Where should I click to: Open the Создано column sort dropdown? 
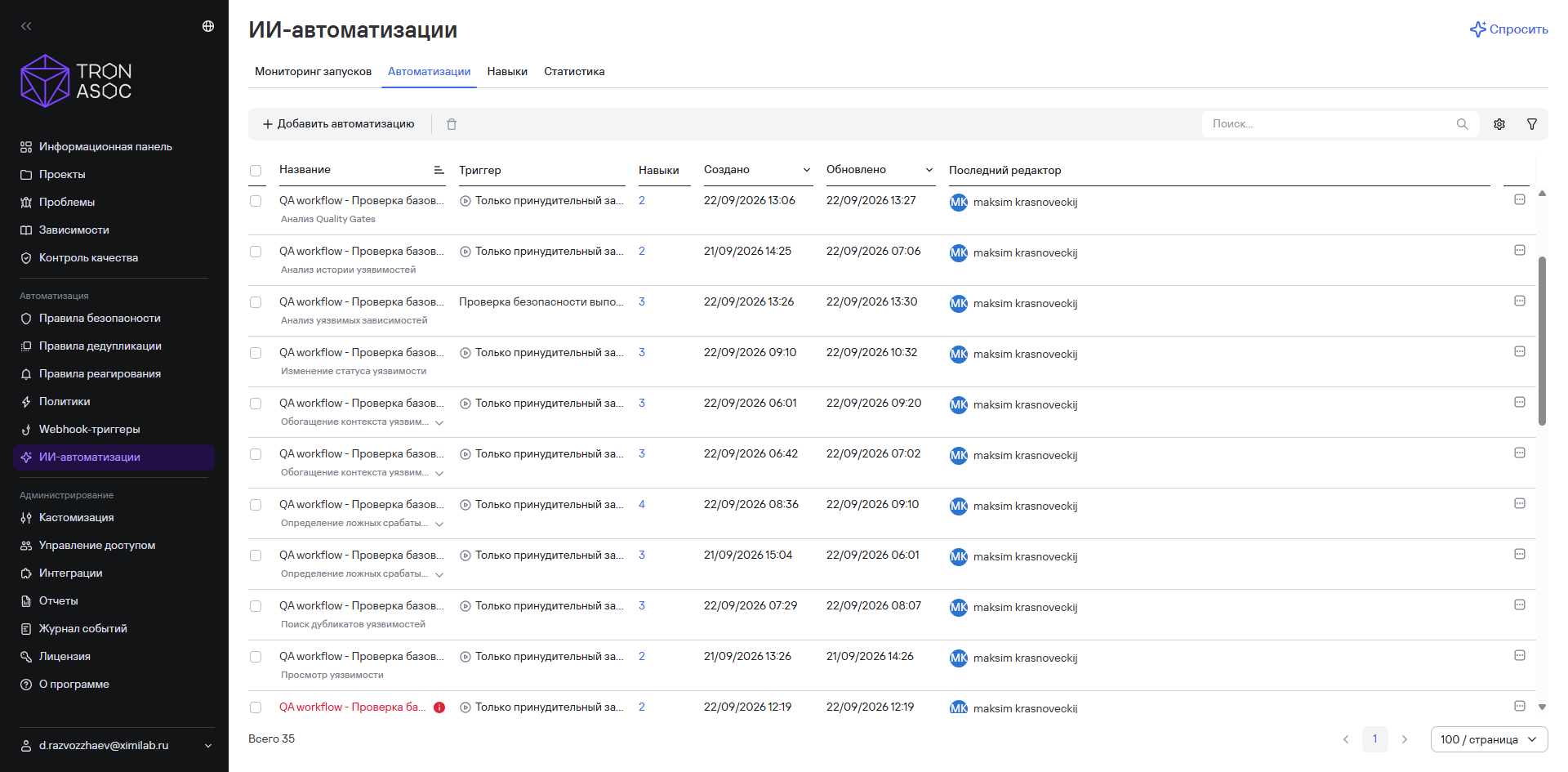[807, 170]
